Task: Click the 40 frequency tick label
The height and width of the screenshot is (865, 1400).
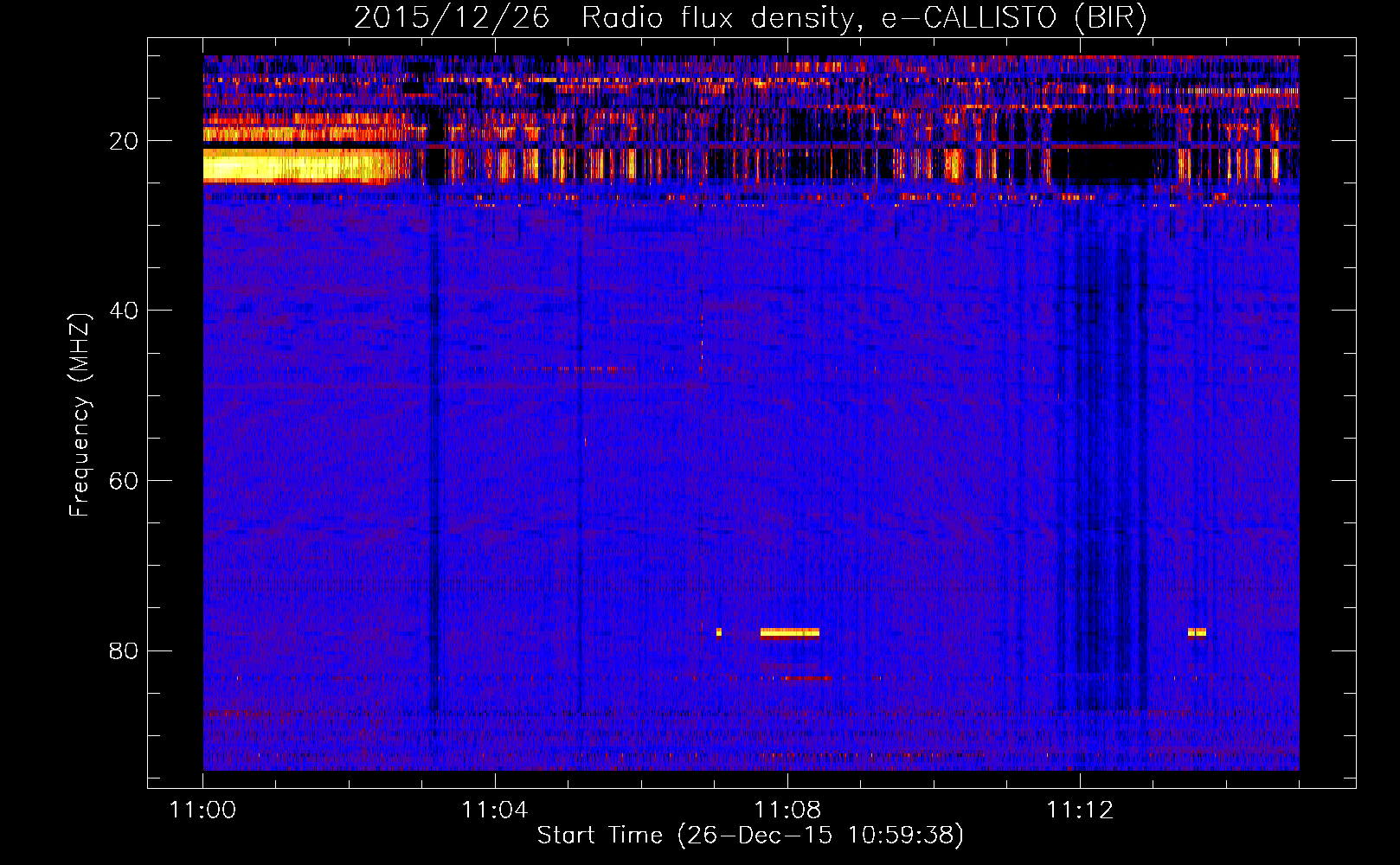Action: [x=125, y=311]
